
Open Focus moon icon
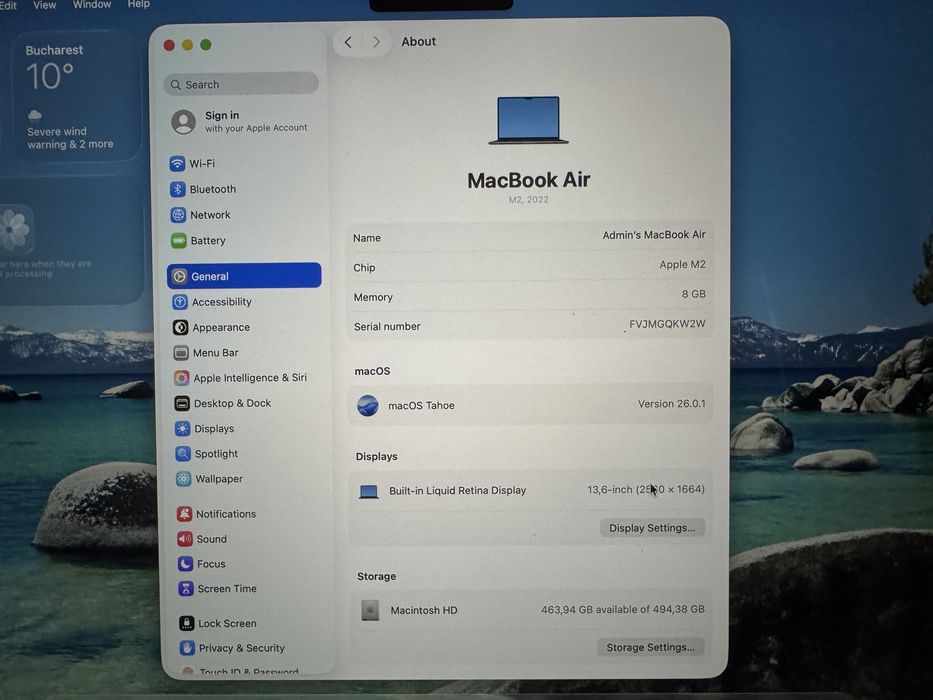point(185,564)
